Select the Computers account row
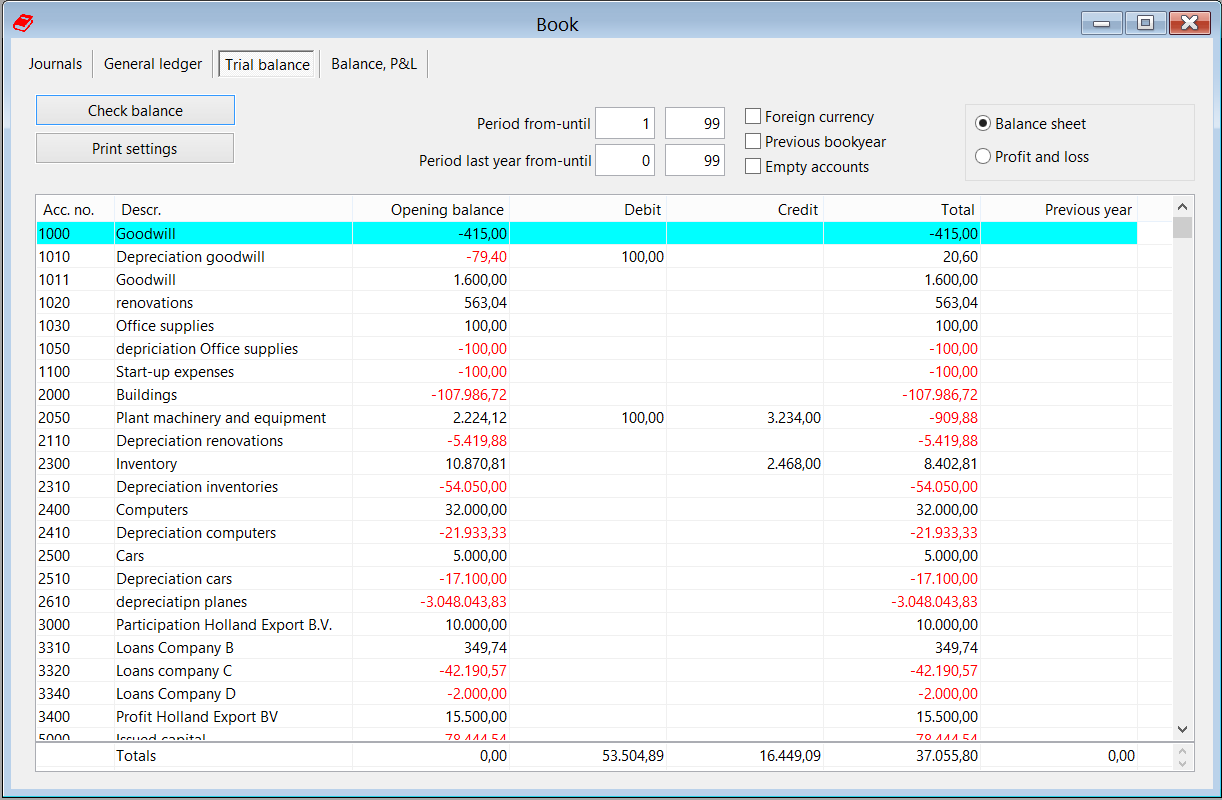The width and height of the screenshot is (1222, 800). pyautogui.click(x=587, y=510)
